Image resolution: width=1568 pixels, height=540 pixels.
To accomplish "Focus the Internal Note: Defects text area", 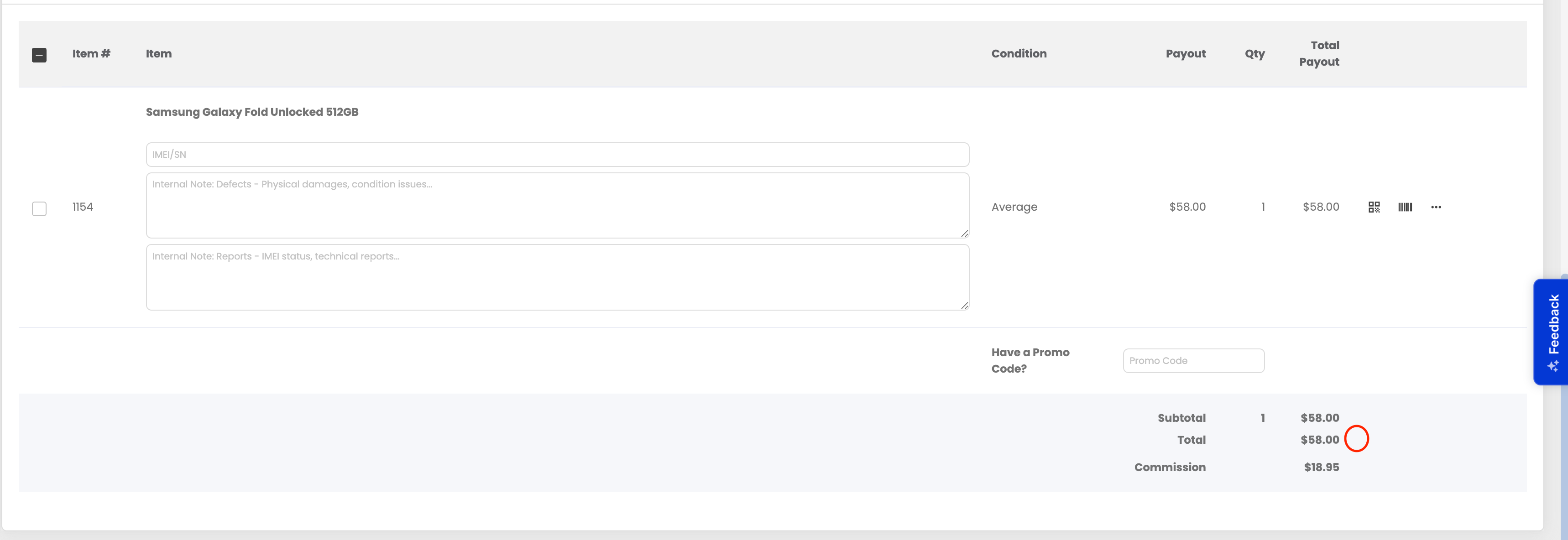I will tap(557, 206).
